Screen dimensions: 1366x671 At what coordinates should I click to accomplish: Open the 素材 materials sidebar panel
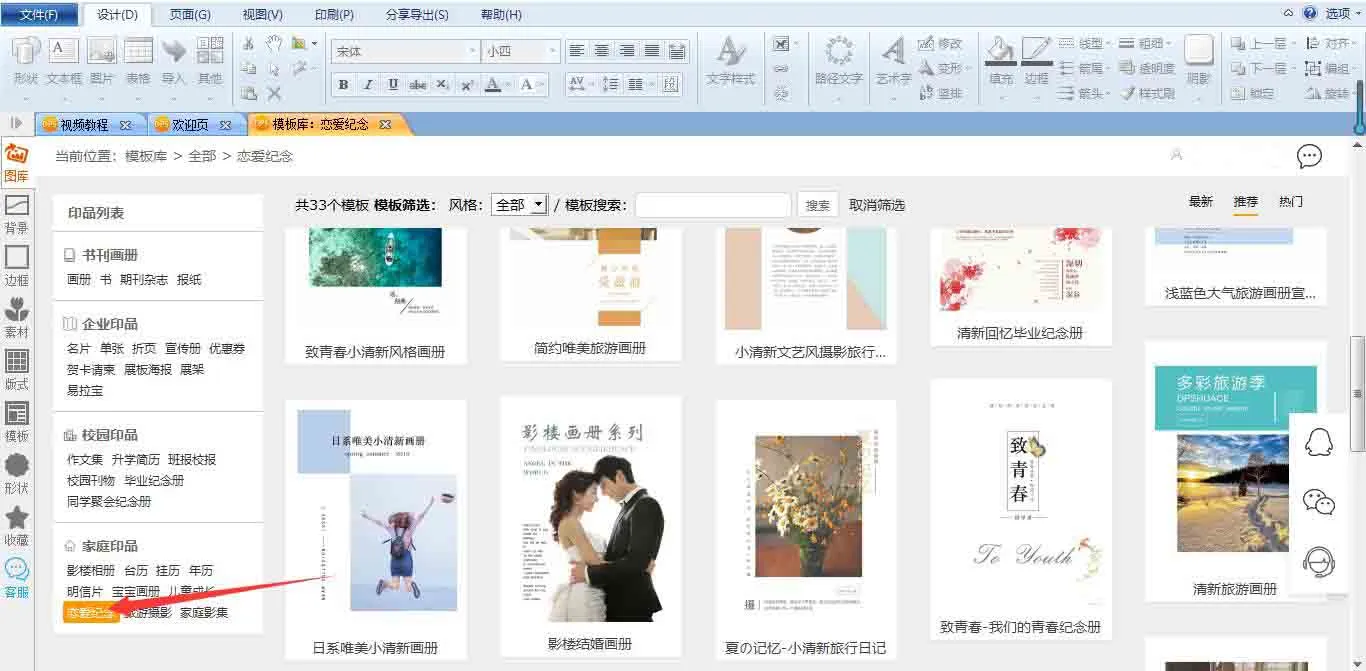click(x=17, y=318)
